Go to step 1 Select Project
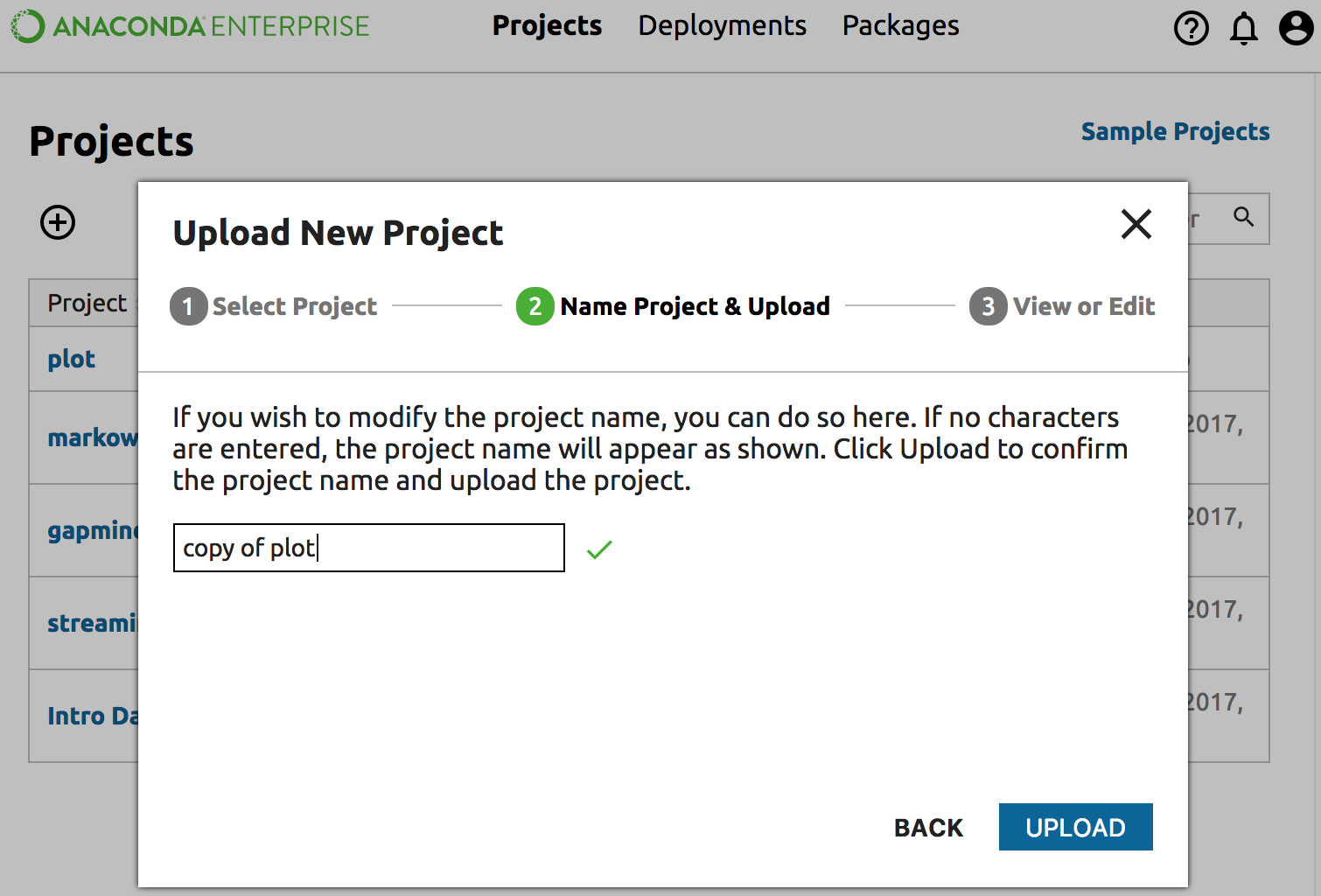The width and height of the screenshot is (1321, 896). click(x=274, y=306)
